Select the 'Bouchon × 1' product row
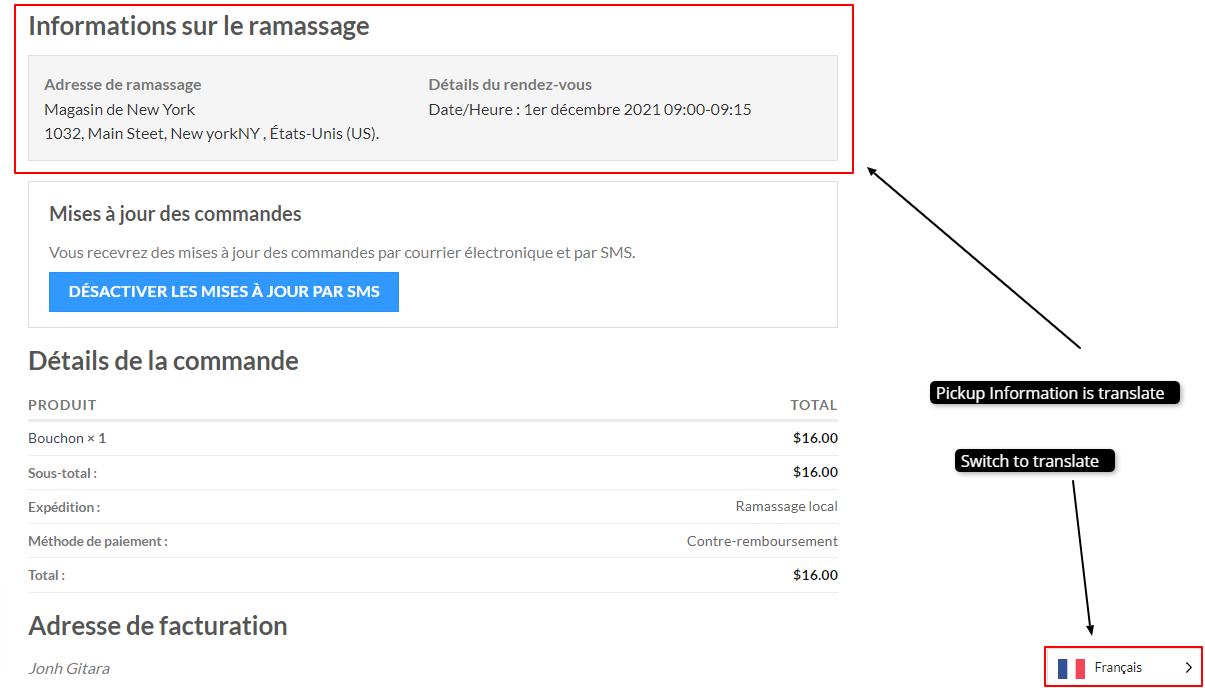This screenshot has width=1205, height=688. coord(433,438)
